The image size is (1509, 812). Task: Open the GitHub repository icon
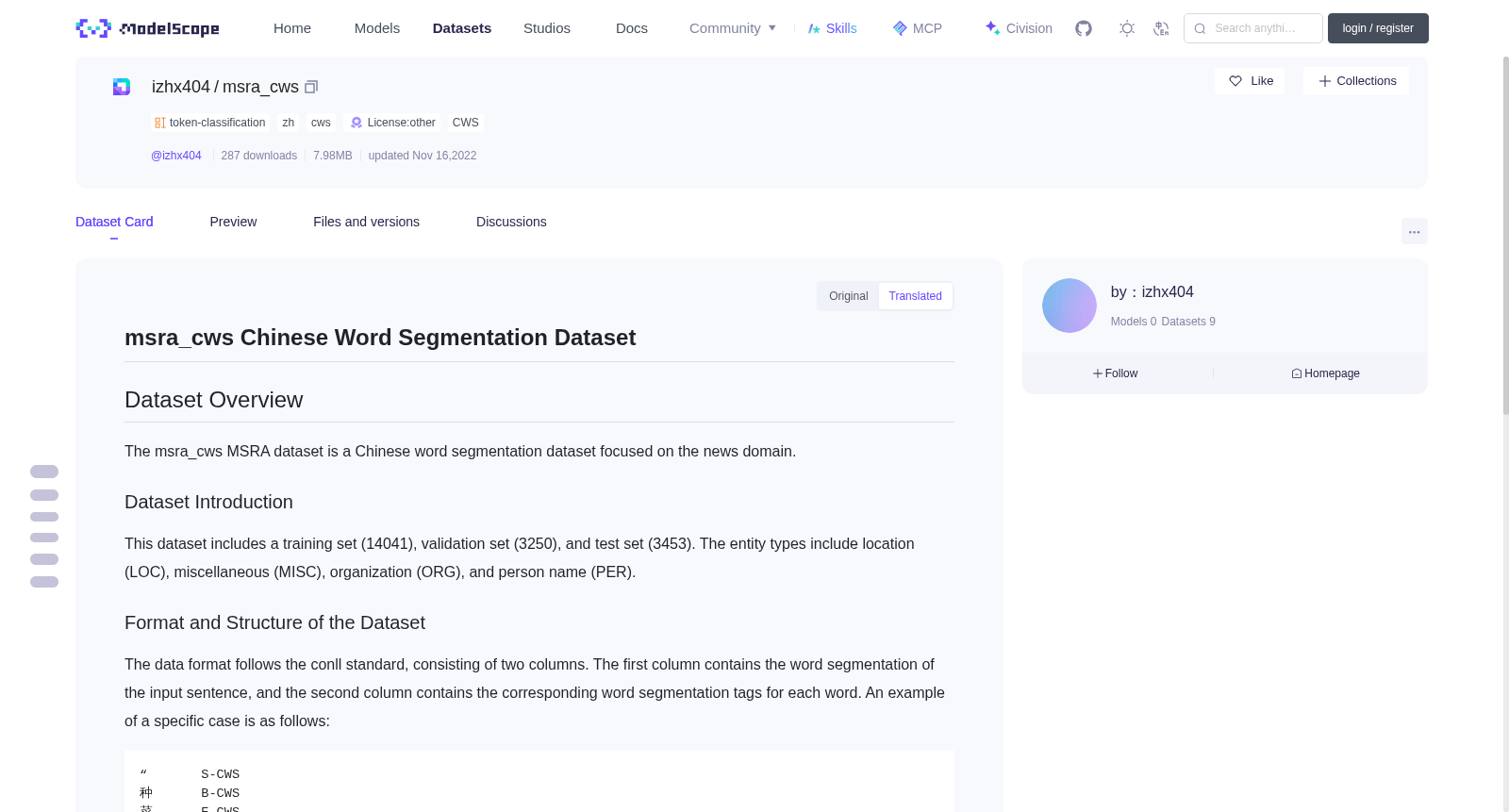coord(1084,28)
